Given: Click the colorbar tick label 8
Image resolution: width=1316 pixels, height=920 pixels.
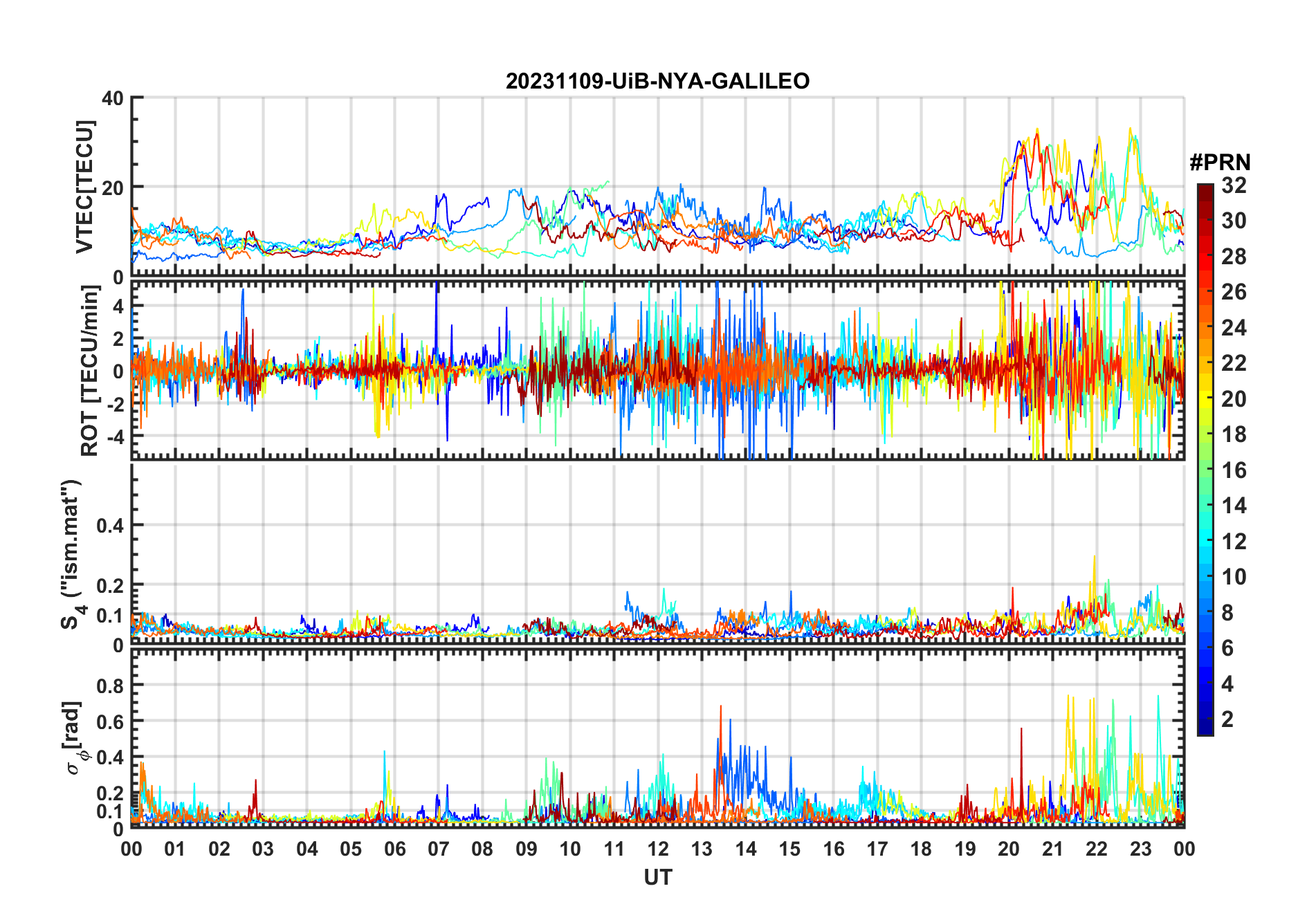Looking at the screenshot, I should click(1227, 613).
